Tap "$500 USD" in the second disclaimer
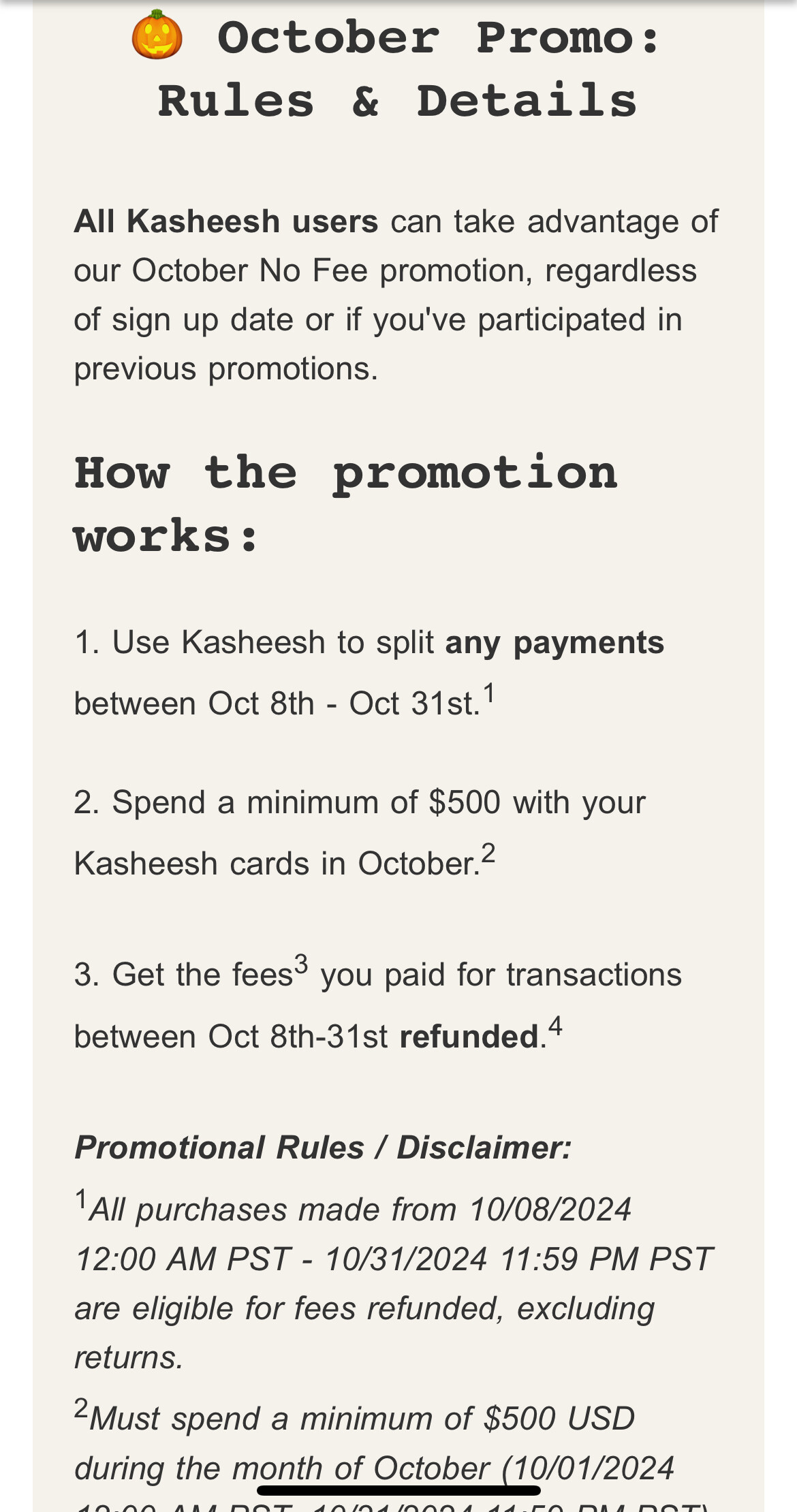The height and width of the screenshot is (1512, 797). coord(559,1419)
